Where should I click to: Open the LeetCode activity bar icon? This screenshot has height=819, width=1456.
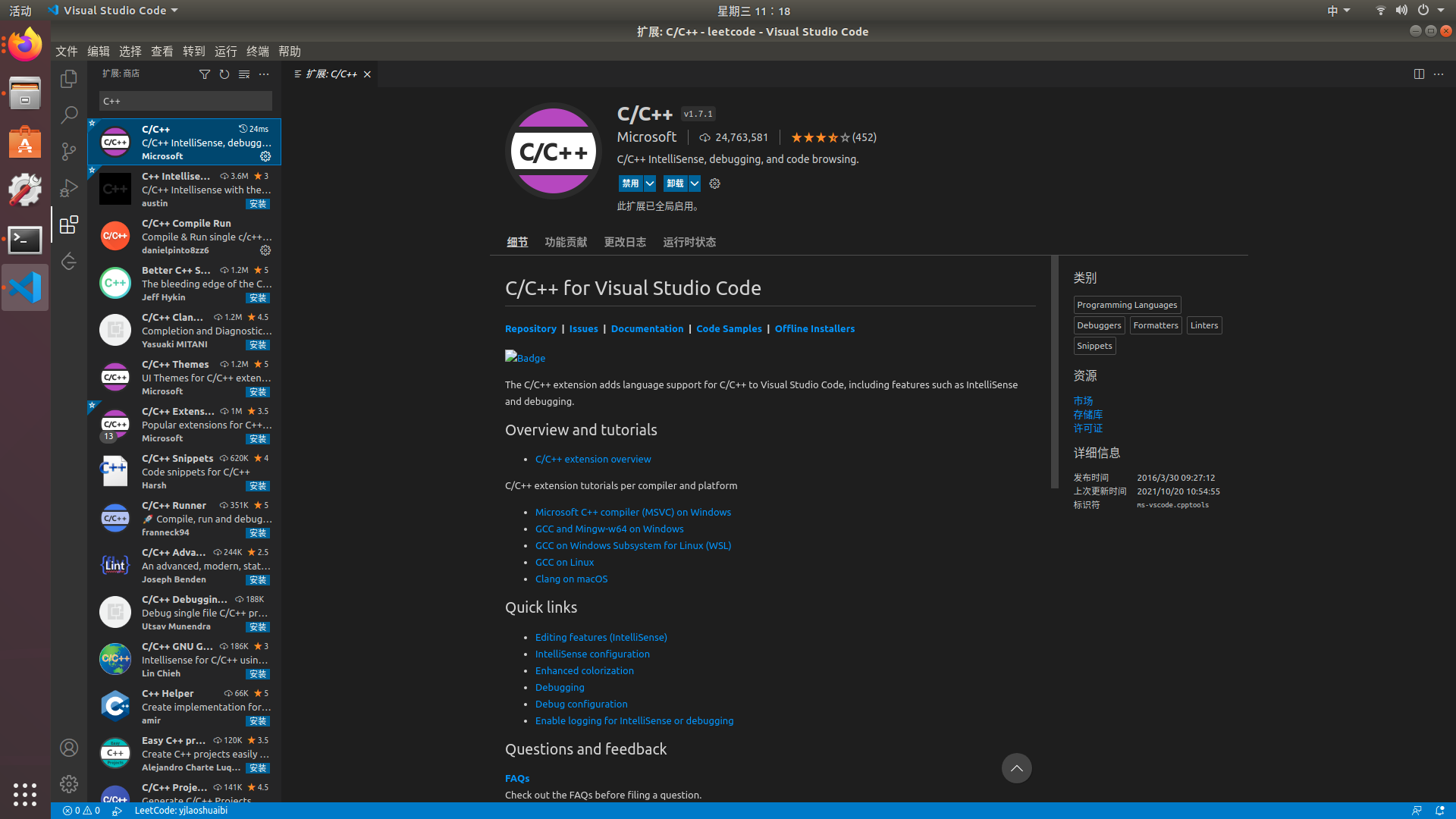[69, 262]
